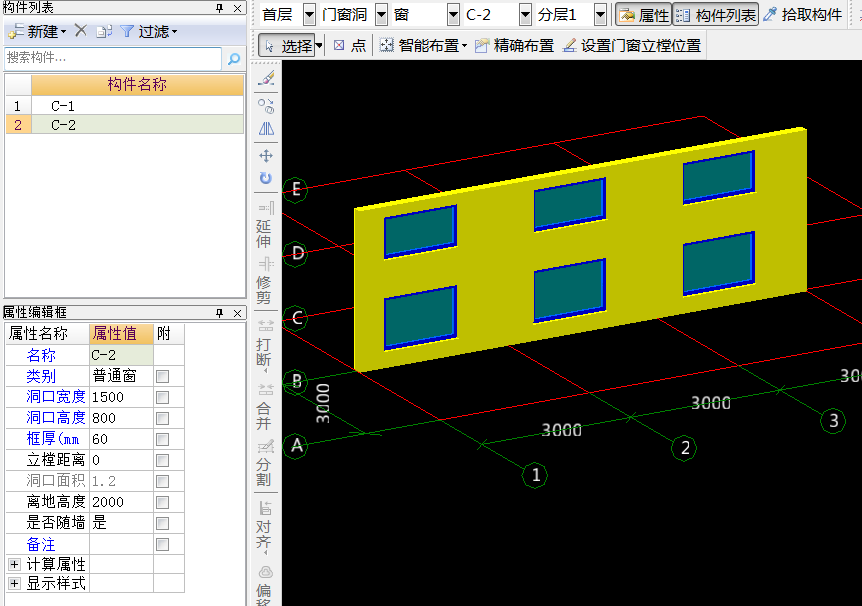Toggle the checkbox for 框厚 row

pos(163,439)
